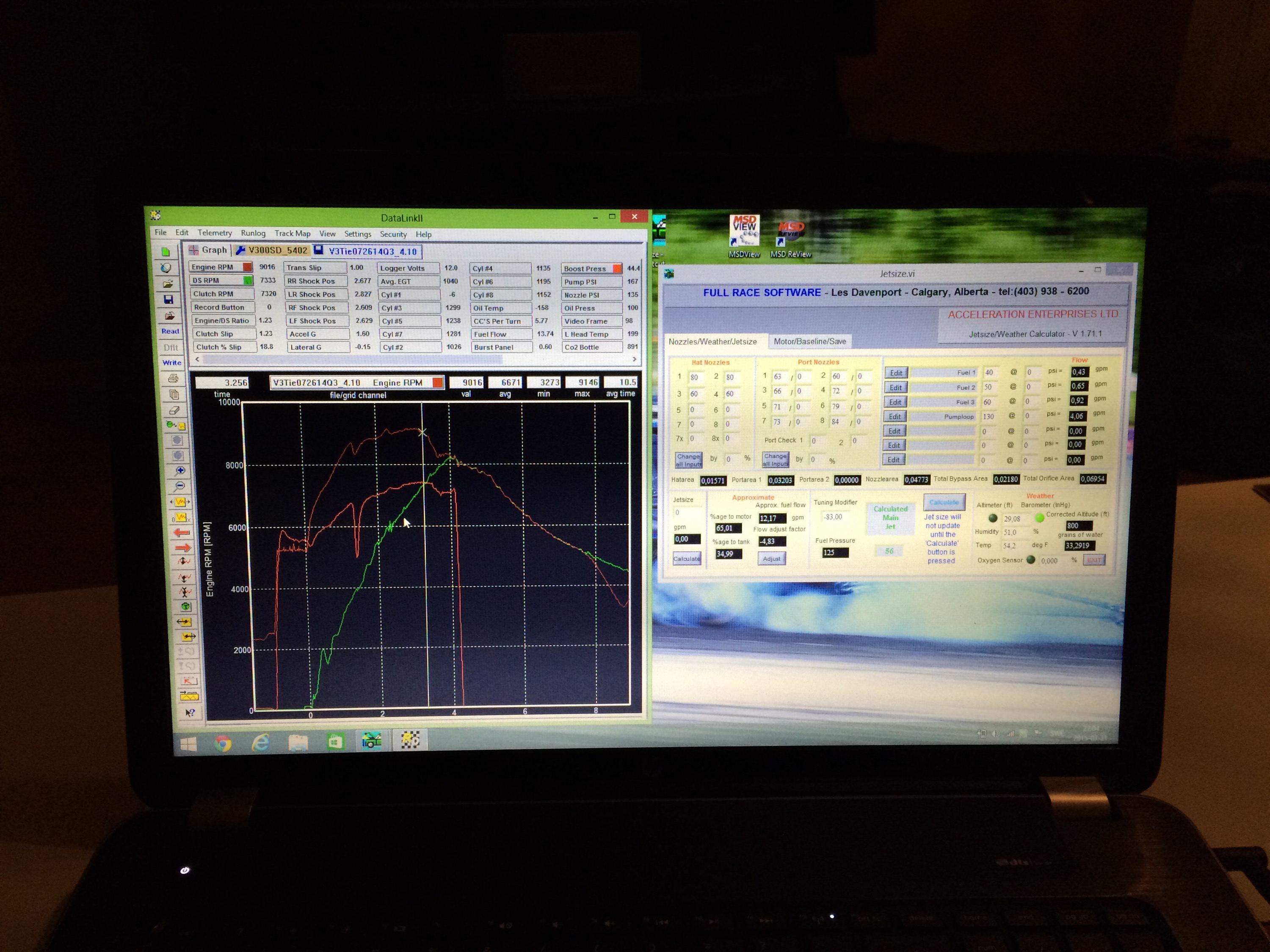1270x952 pixels.
Task: Open the Track Map menu
Action: tap(292, 234)
